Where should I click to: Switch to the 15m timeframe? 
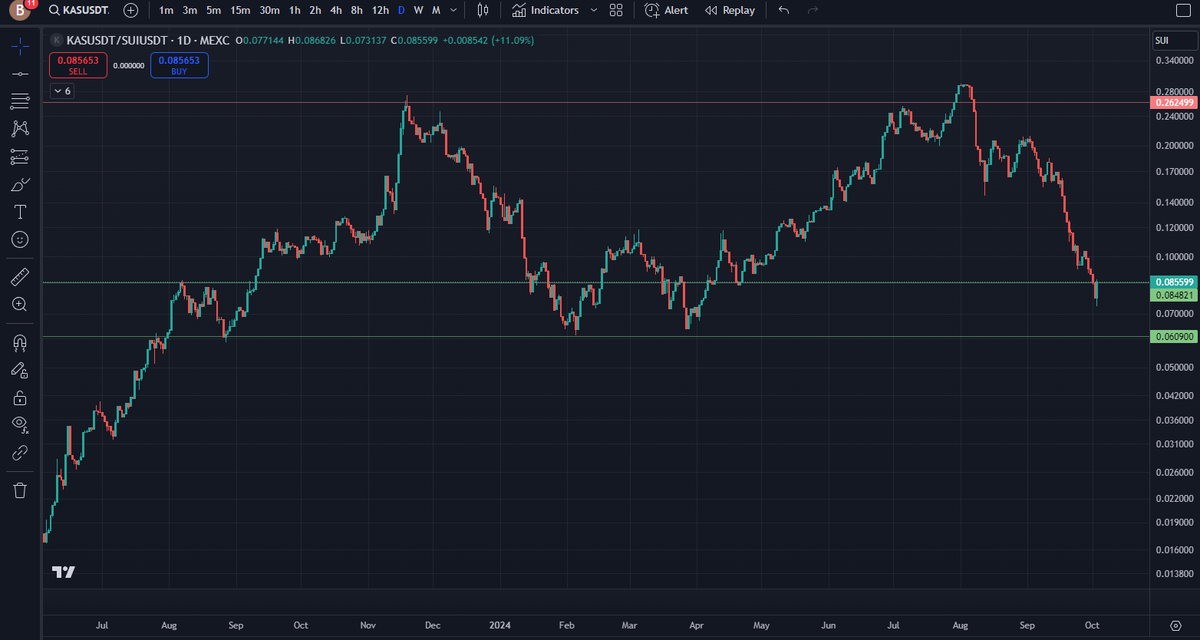pos(240,10)
